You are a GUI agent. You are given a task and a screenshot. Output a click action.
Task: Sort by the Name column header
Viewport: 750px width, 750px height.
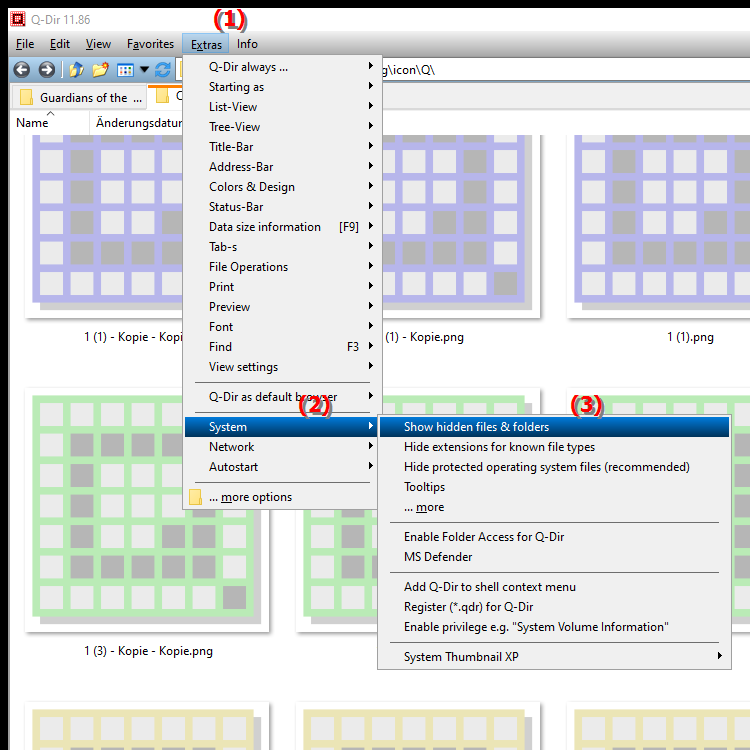pyautogui.click(x=32, y=123)
